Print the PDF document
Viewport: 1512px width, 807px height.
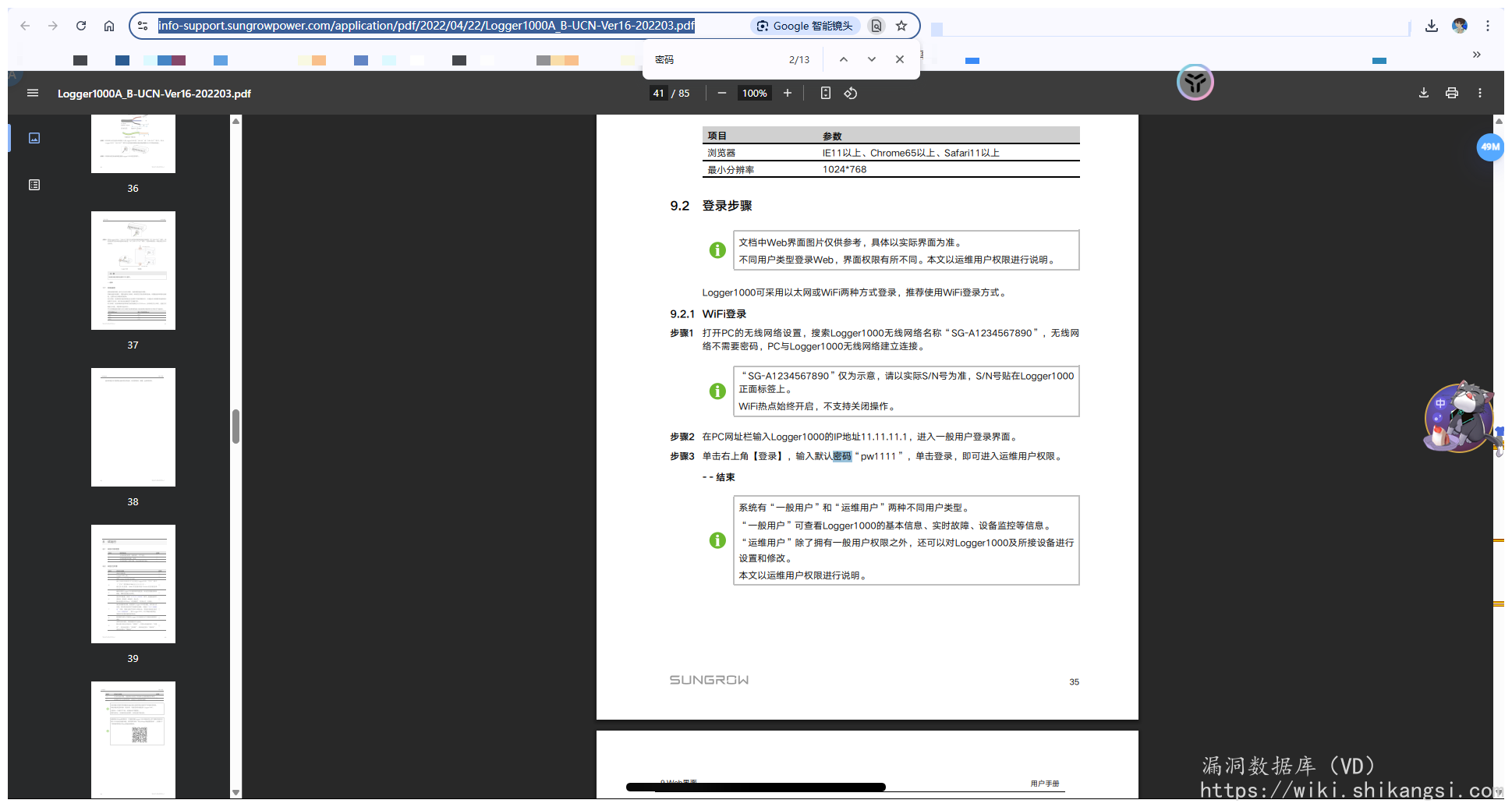click(1452, 93)
